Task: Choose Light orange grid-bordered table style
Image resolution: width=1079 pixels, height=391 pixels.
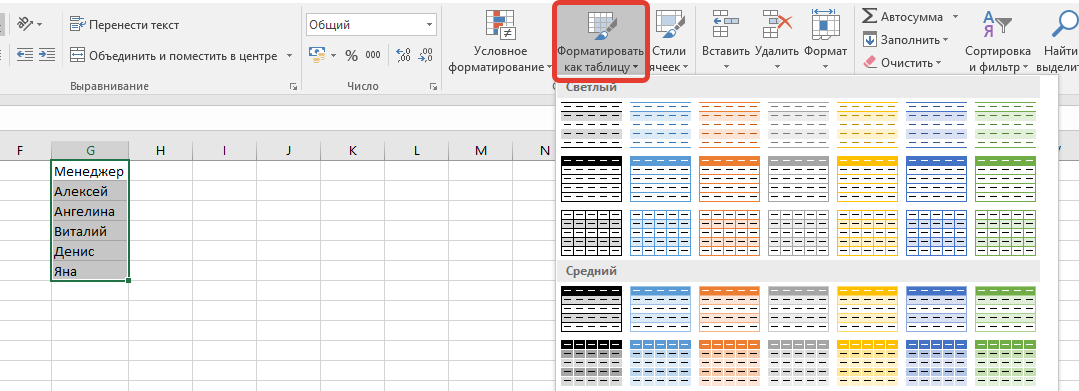Action: pyautogui.click(x=729, y=233)
